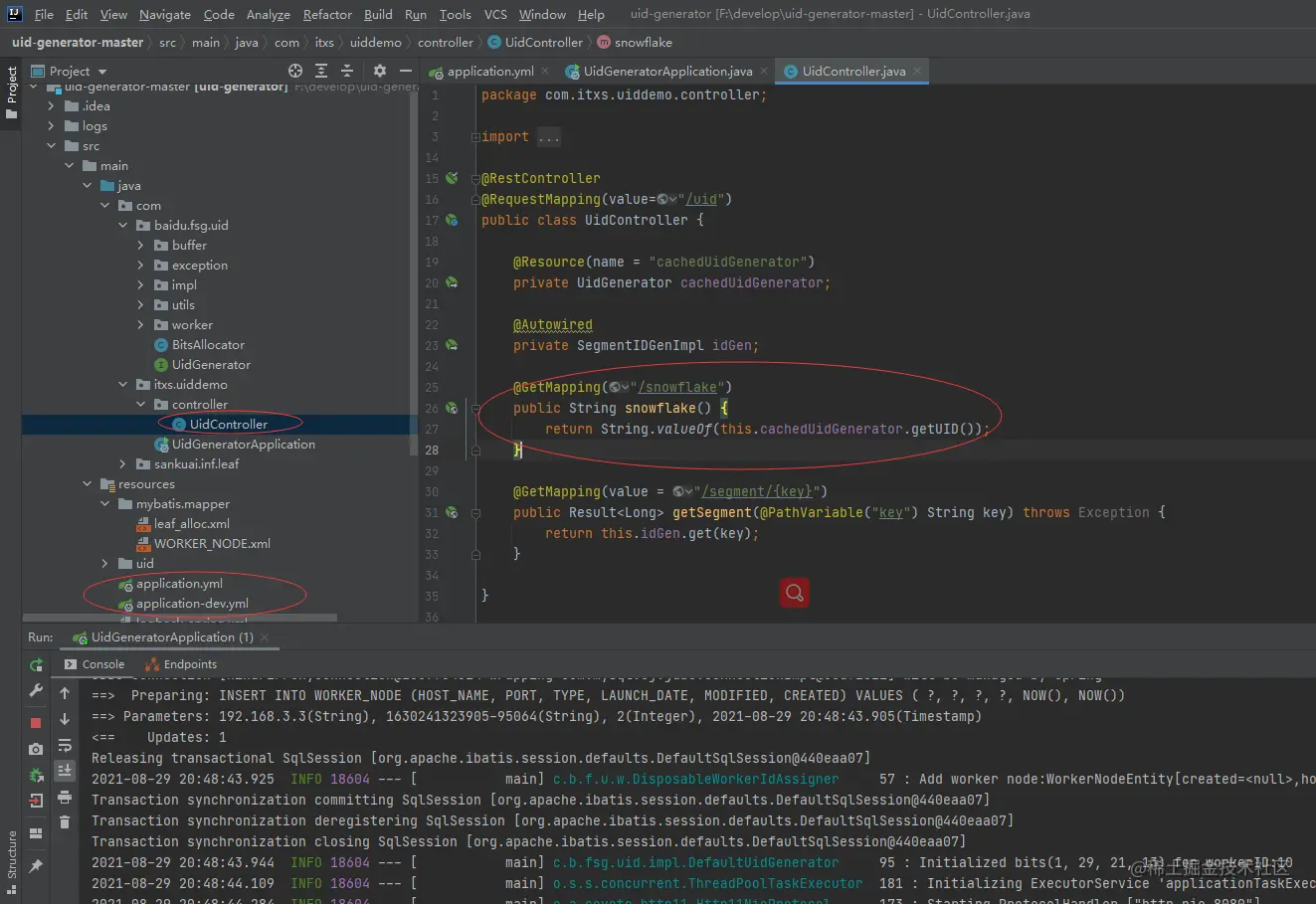The width and height of the screenshot is (1316, 904).
Task: Click gutter icon on line 23
Action: pos(452,345)
